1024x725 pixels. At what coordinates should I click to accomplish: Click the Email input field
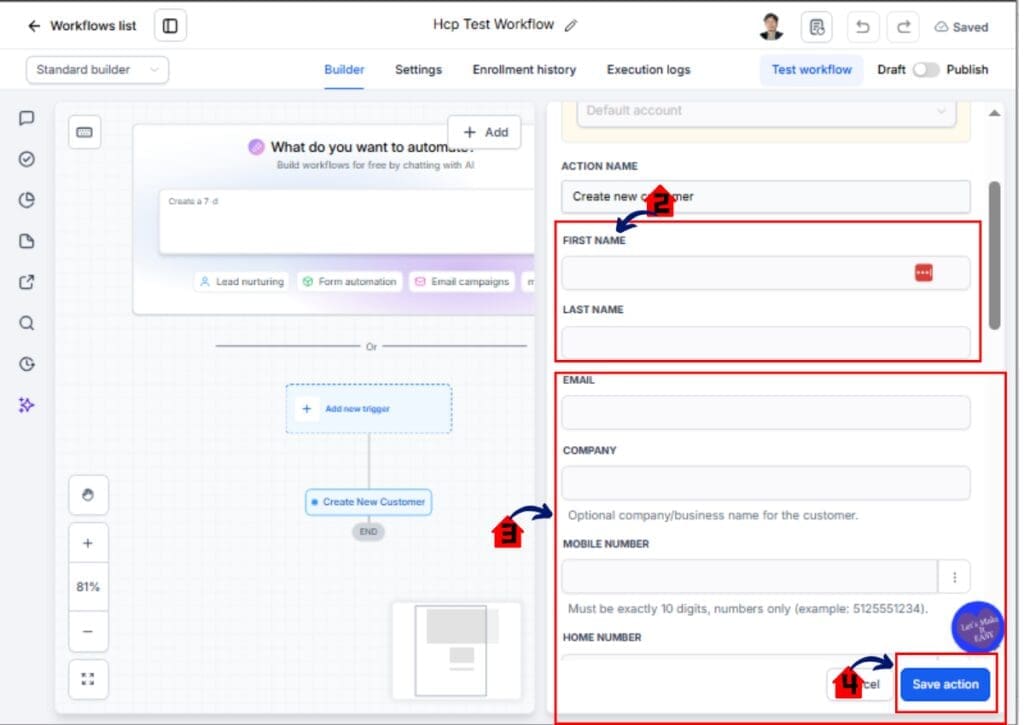coord(765,413)
